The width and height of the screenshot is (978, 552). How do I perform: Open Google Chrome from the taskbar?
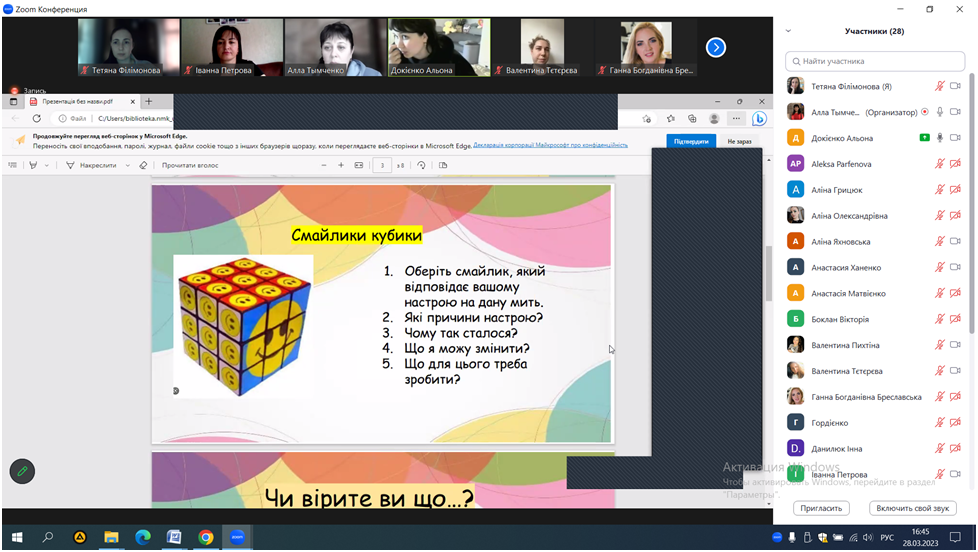point(205,537)
